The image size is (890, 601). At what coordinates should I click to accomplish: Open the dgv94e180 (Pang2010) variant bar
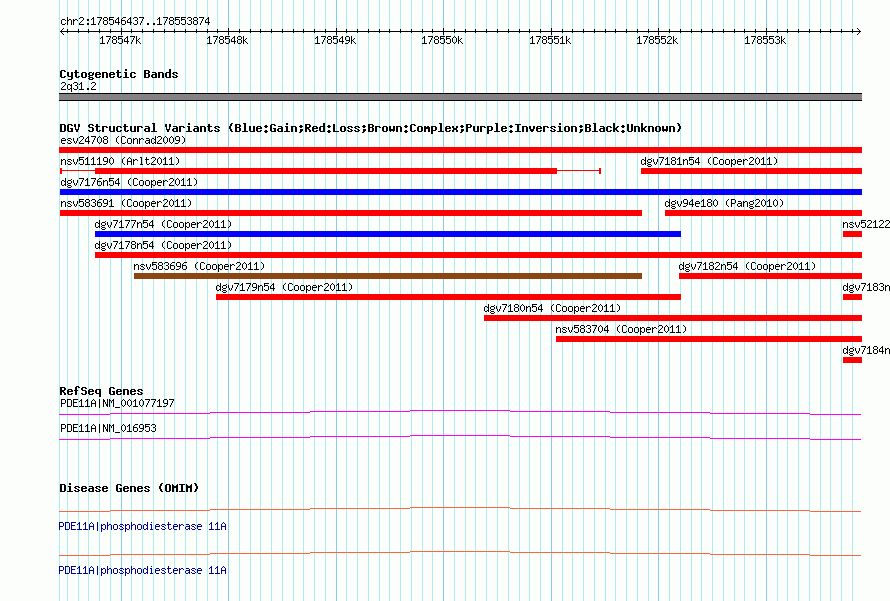pos(763,213)
